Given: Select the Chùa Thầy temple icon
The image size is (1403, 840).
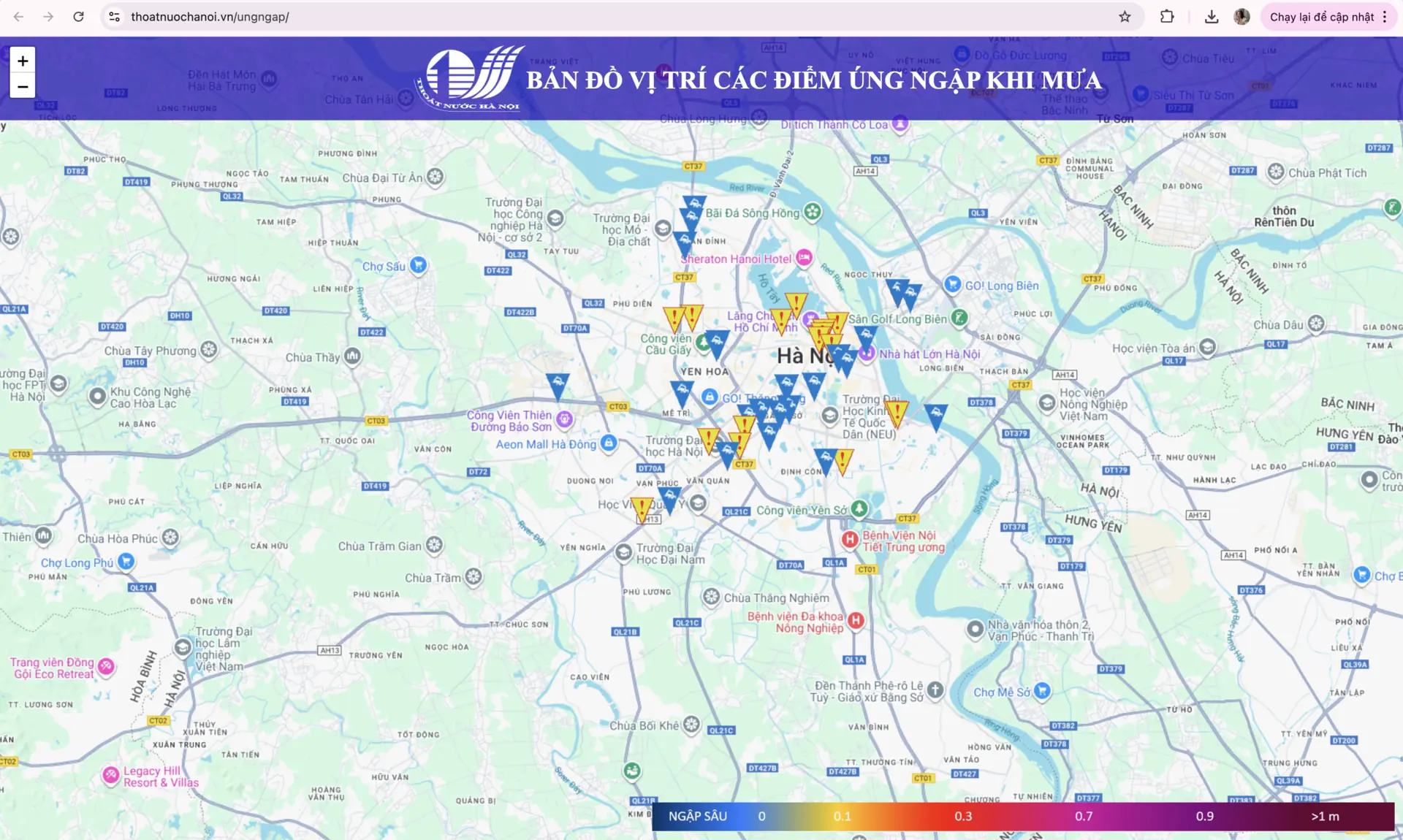Looking at the screenshot, I should [x=351, y=356].
